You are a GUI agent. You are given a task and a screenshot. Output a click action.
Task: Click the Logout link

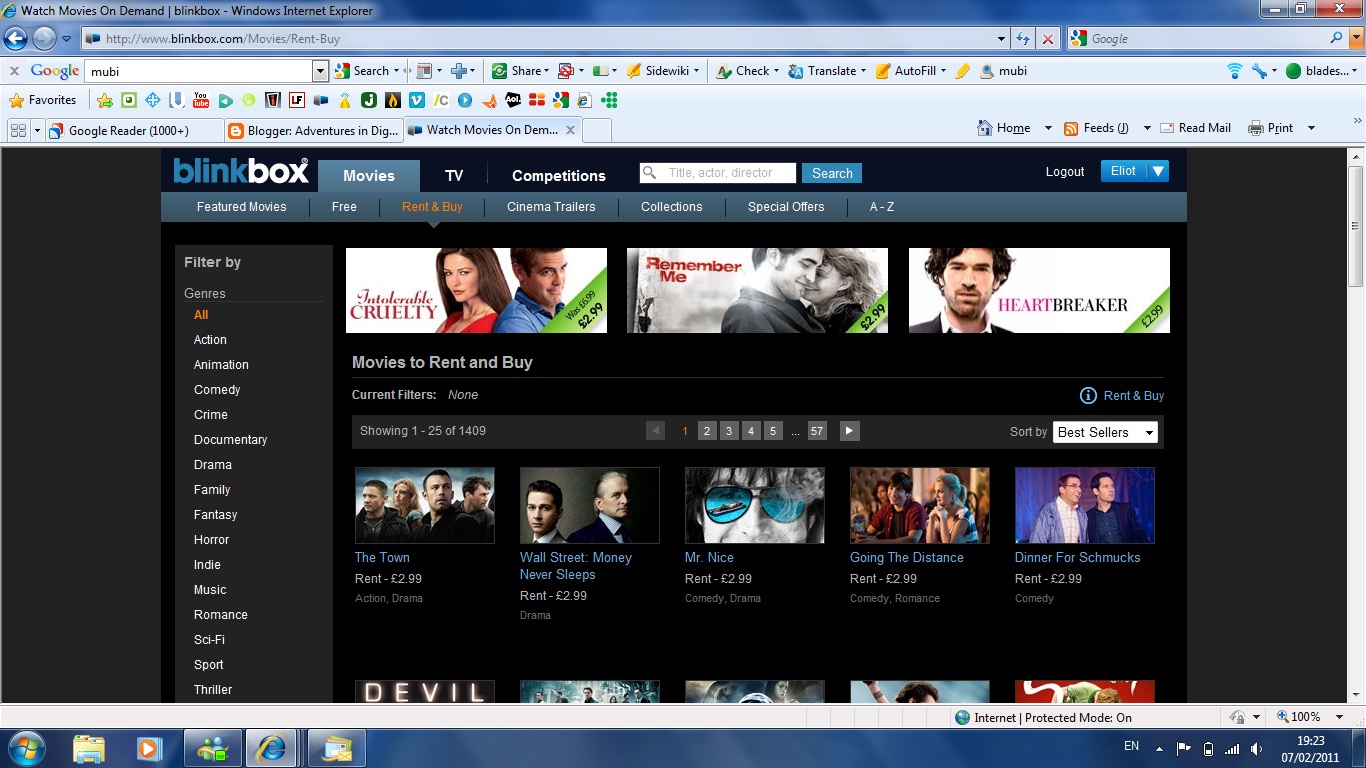click(x=1065, y=172)
